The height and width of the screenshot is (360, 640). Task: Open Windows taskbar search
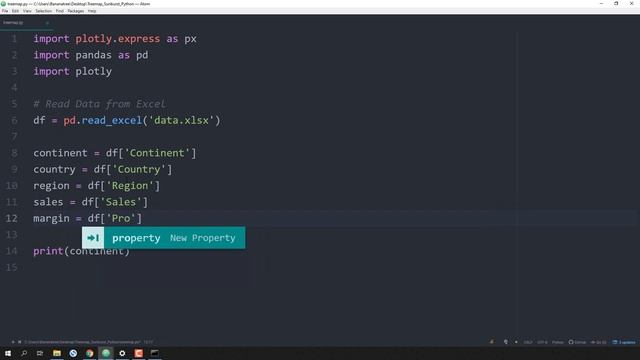[24, 353]
